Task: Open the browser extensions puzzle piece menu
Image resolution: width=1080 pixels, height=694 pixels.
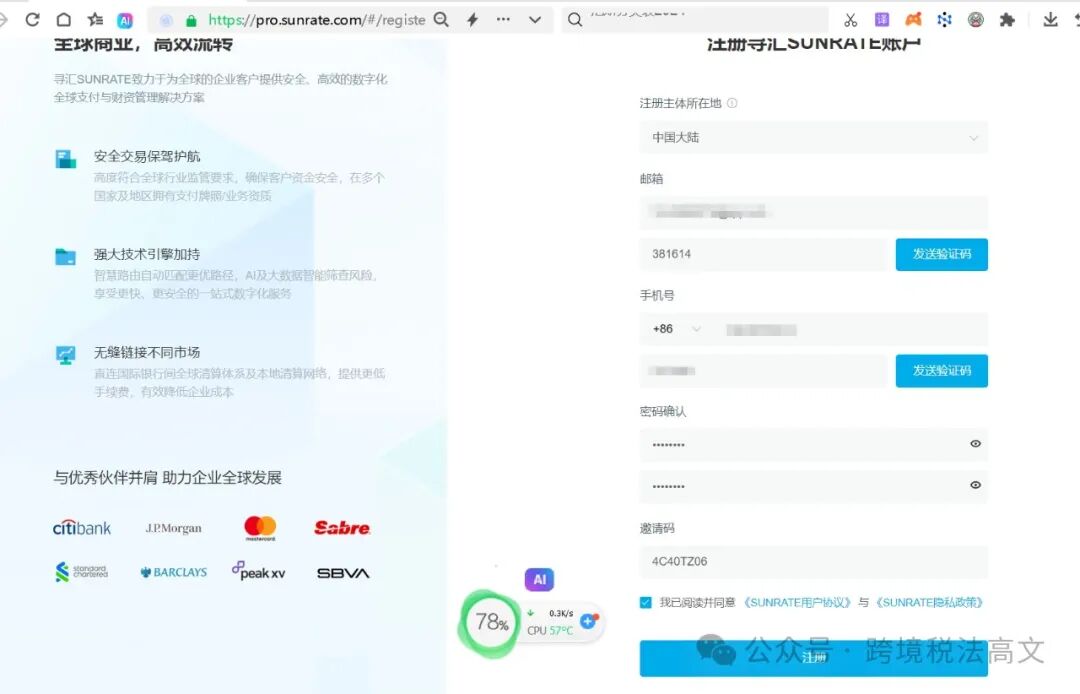Action: (1006, 20)
